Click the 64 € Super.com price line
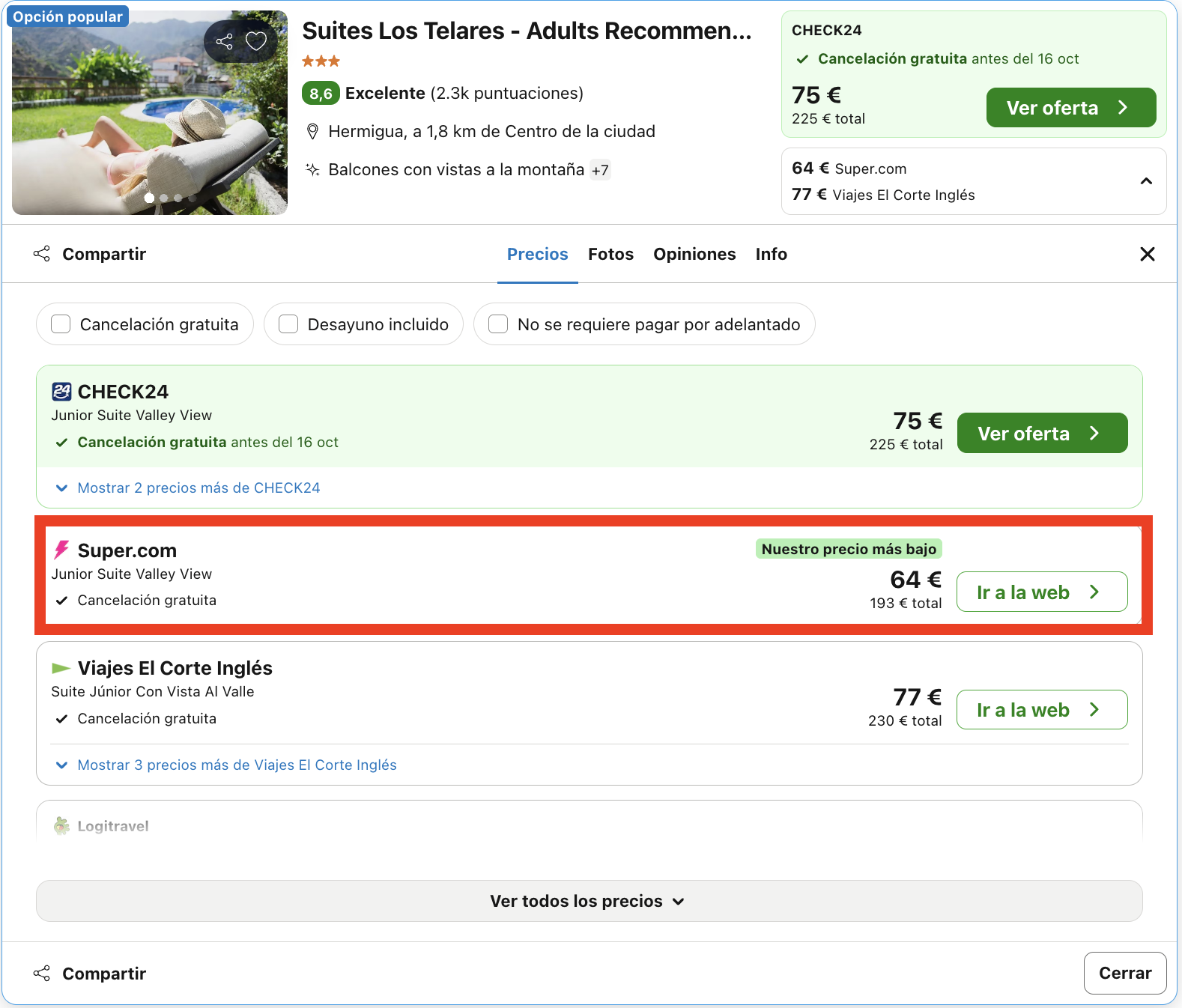Image resolution: width=1182 pixels, height=1008 pixels. [x=849, y=168]
